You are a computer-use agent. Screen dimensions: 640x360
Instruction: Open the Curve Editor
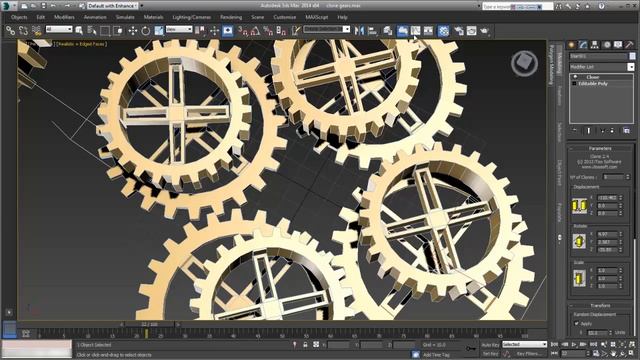coord(416,31)
